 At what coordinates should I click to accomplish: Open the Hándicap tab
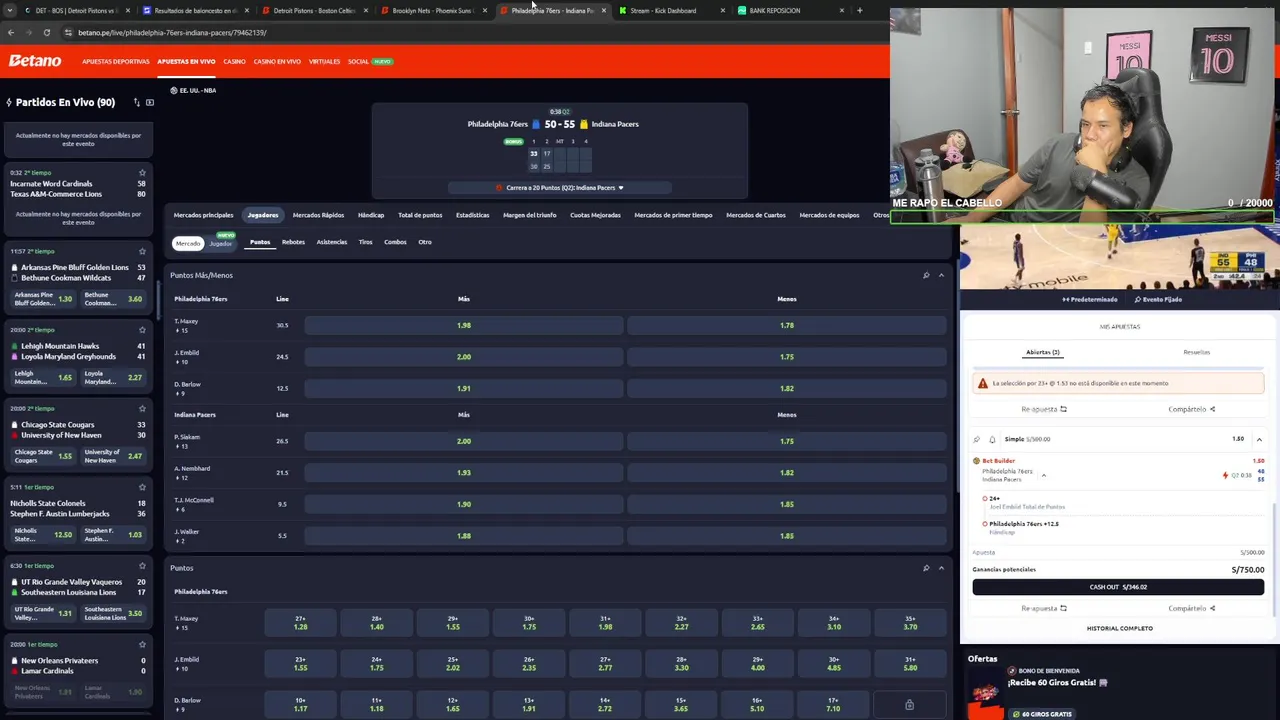[x=371, y=215]
